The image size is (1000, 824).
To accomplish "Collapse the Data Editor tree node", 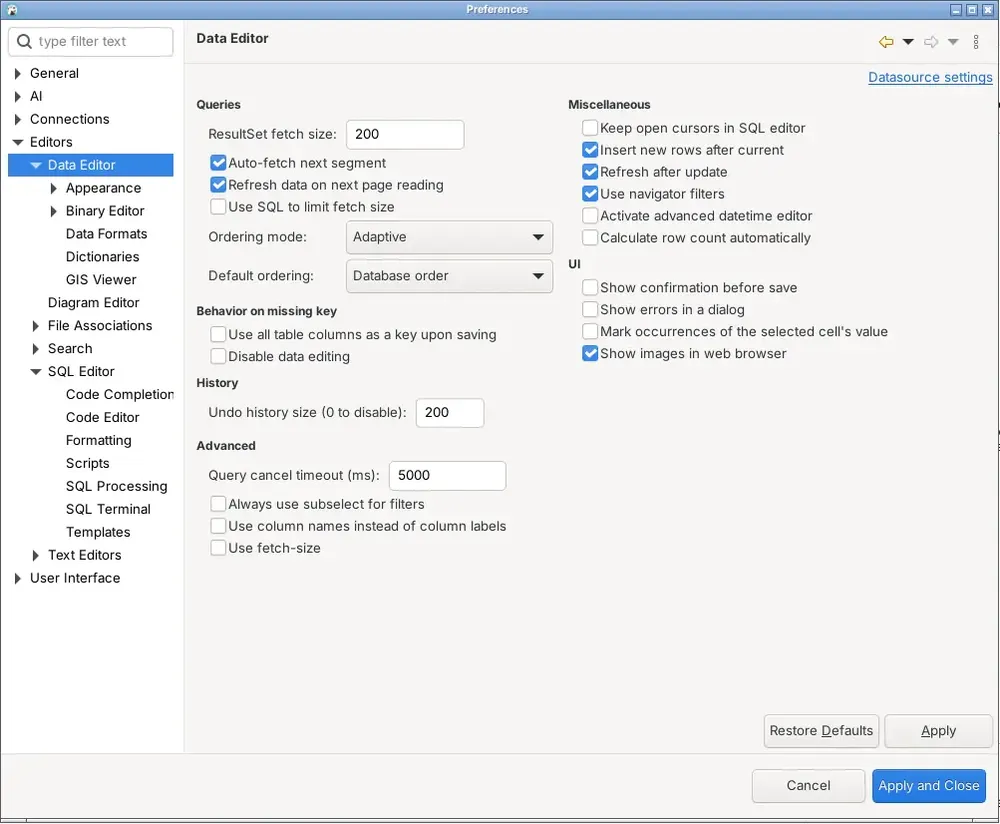I will tap(36, 165).
